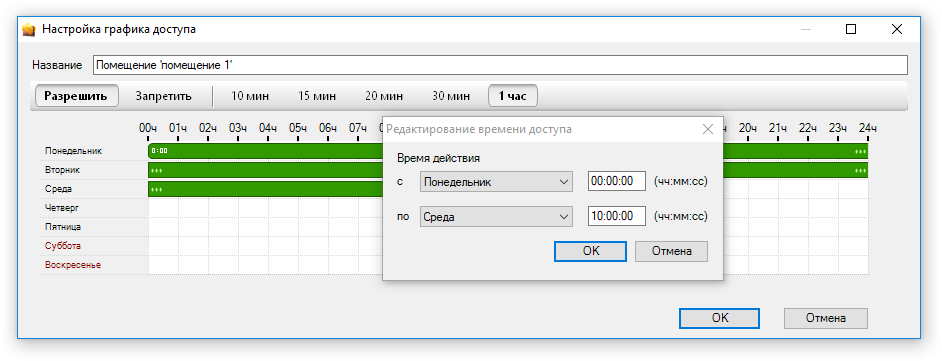This screenshot has width=942, height=361.
Task: Click the end time field 10:00:00
Action: tap(616, 217)
